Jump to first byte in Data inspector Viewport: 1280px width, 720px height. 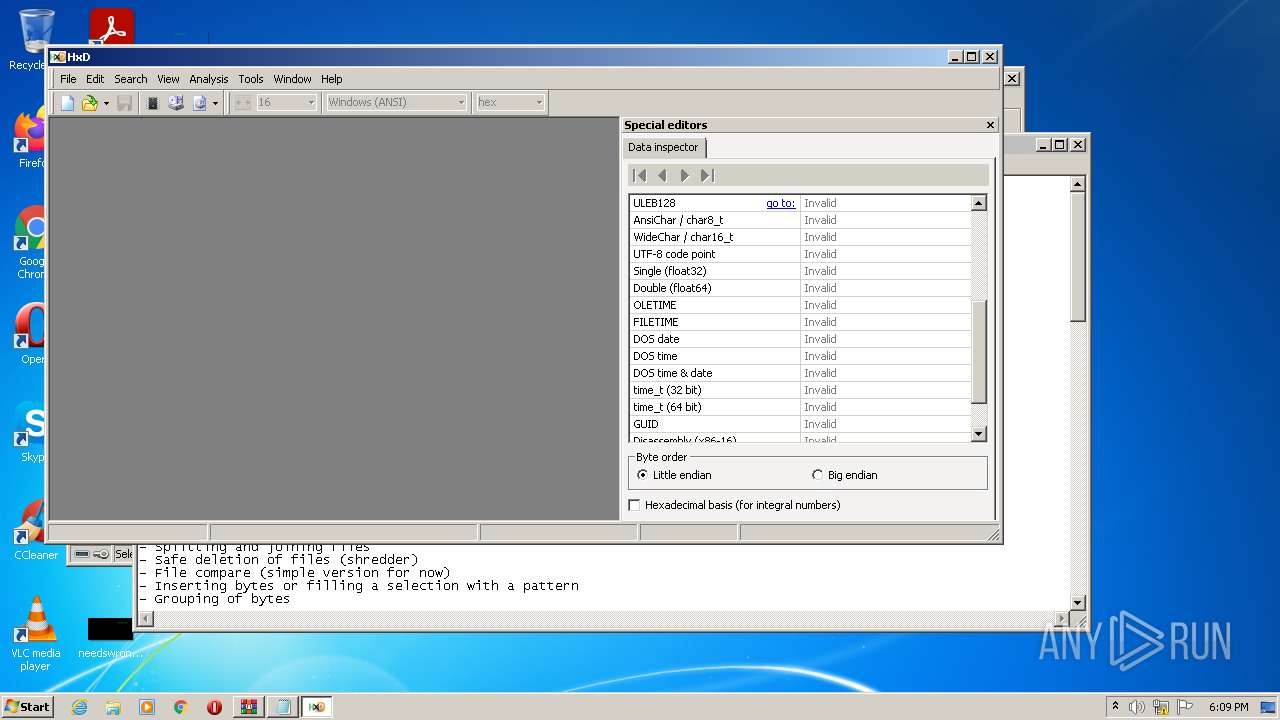(x=640, y=176)
